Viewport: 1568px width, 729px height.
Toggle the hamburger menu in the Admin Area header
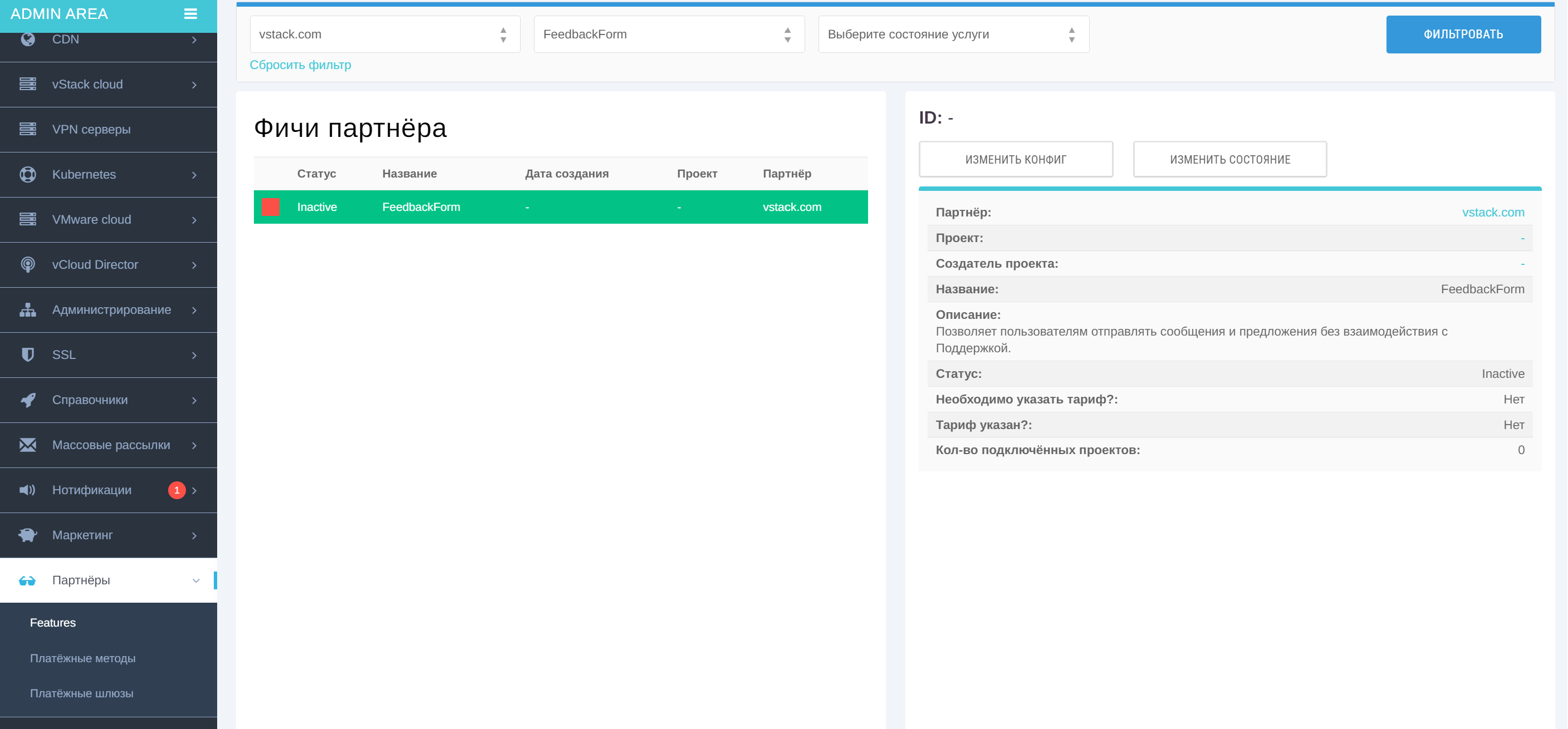(x=190, y=14)
